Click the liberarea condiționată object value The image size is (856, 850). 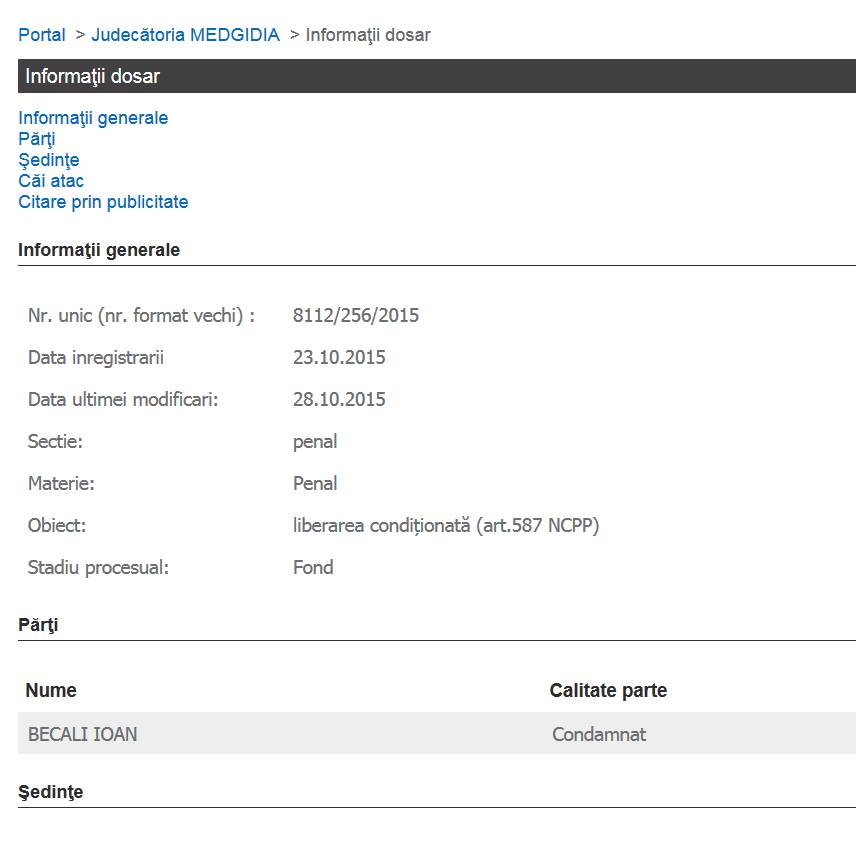[x=446, y=526]
